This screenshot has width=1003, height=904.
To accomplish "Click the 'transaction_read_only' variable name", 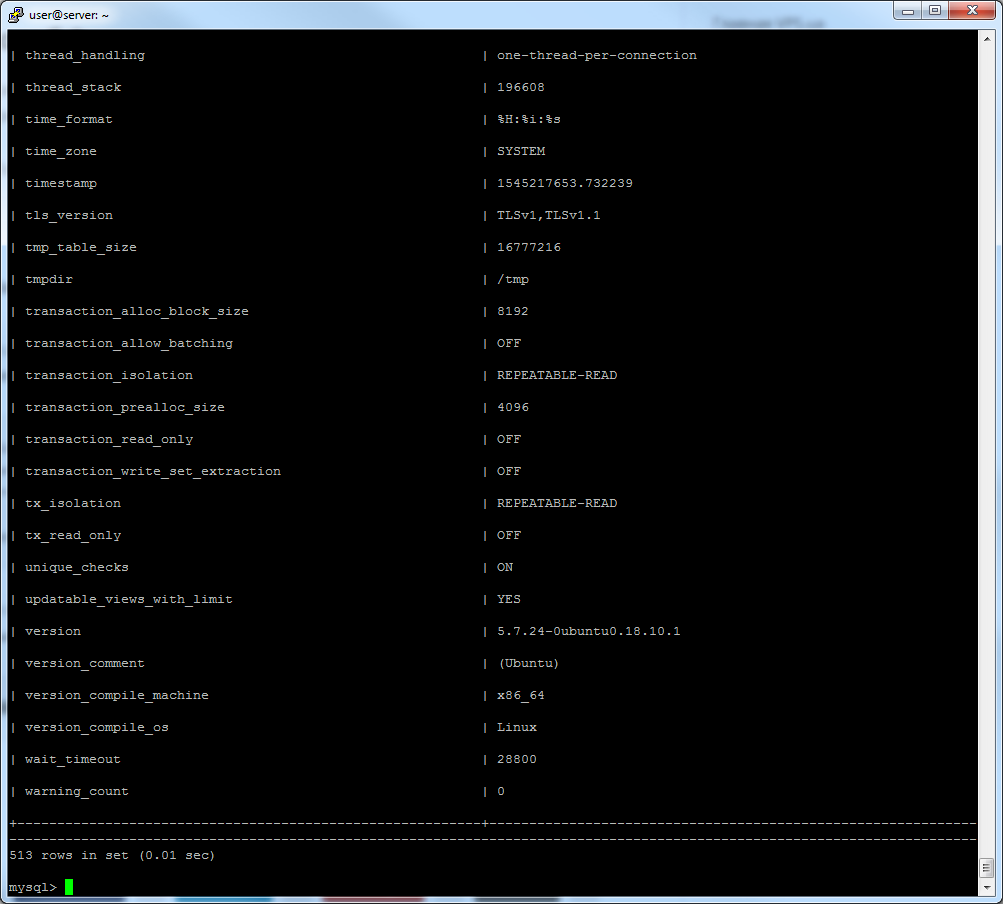I will [109, 440].
